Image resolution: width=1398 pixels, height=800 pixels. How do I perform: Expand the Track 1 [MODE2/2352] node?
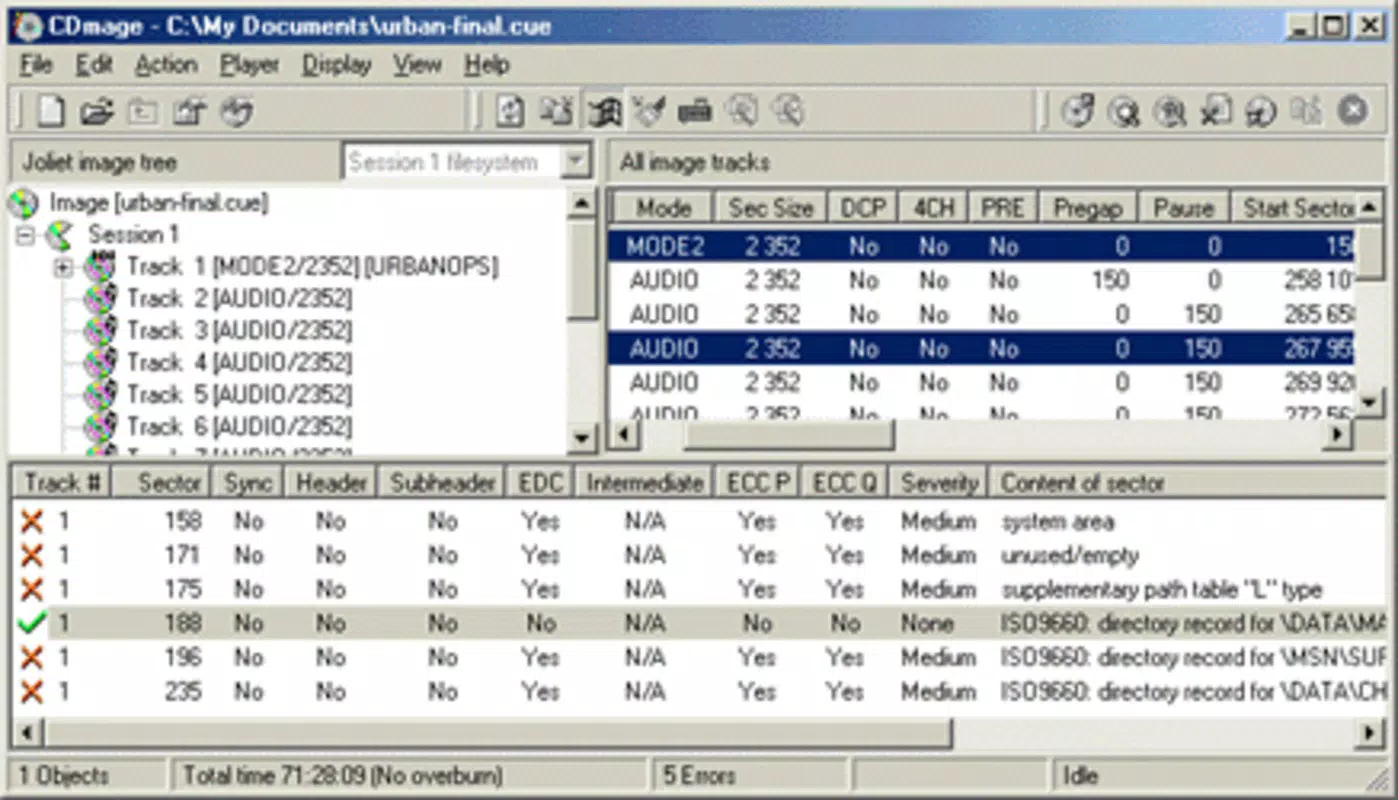click(x=63, y=267)
